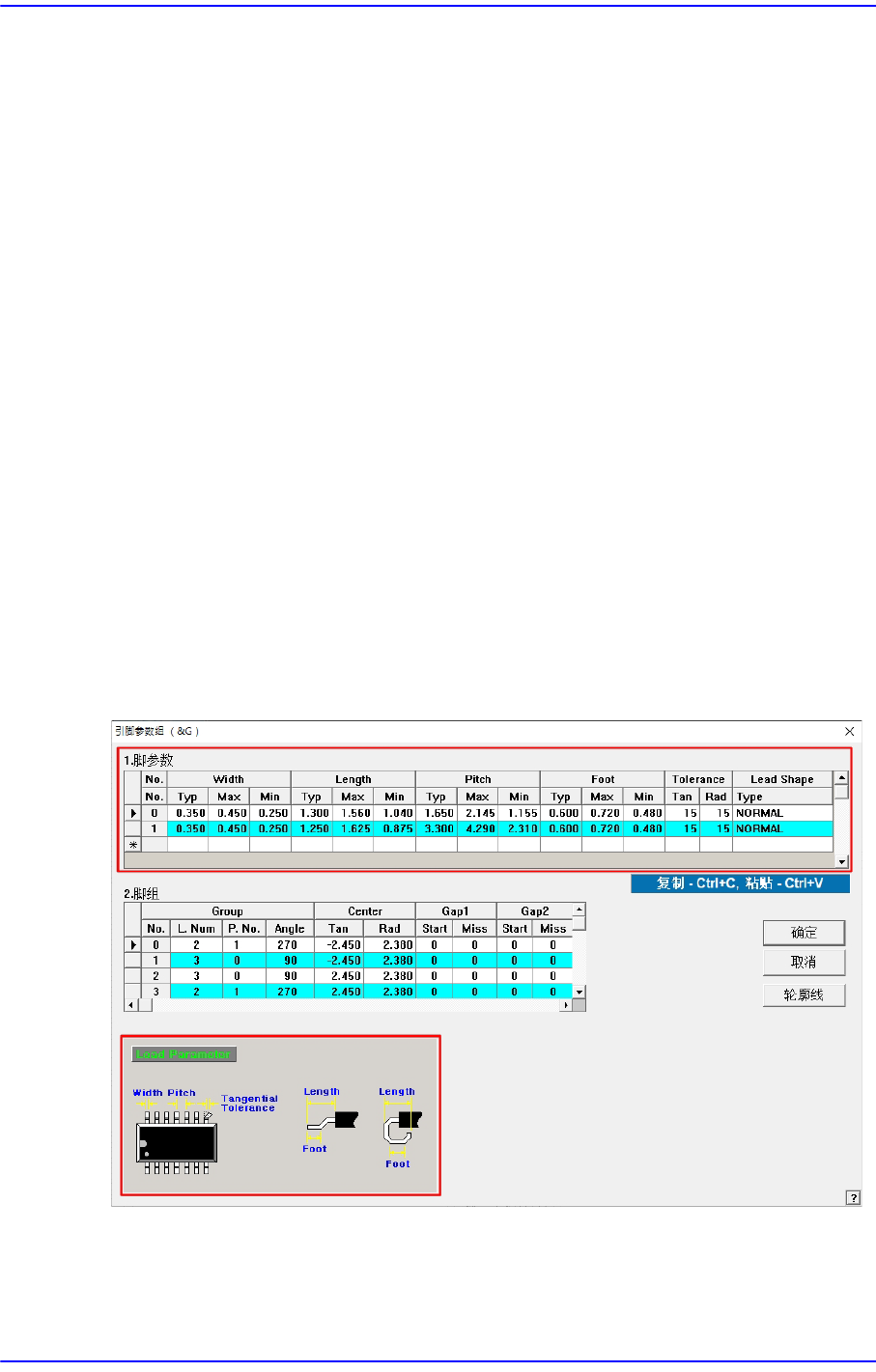Click the 取消 cancel button
The width and height of the screenshot is (876, 1372).
[804, 963]
